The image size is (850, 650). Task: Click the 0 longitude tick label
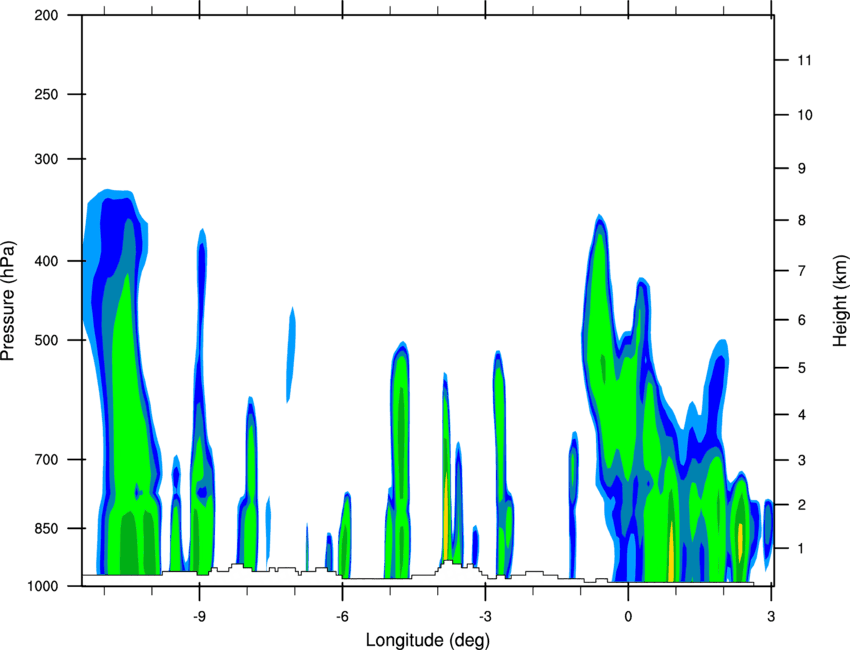click(628, 617)
